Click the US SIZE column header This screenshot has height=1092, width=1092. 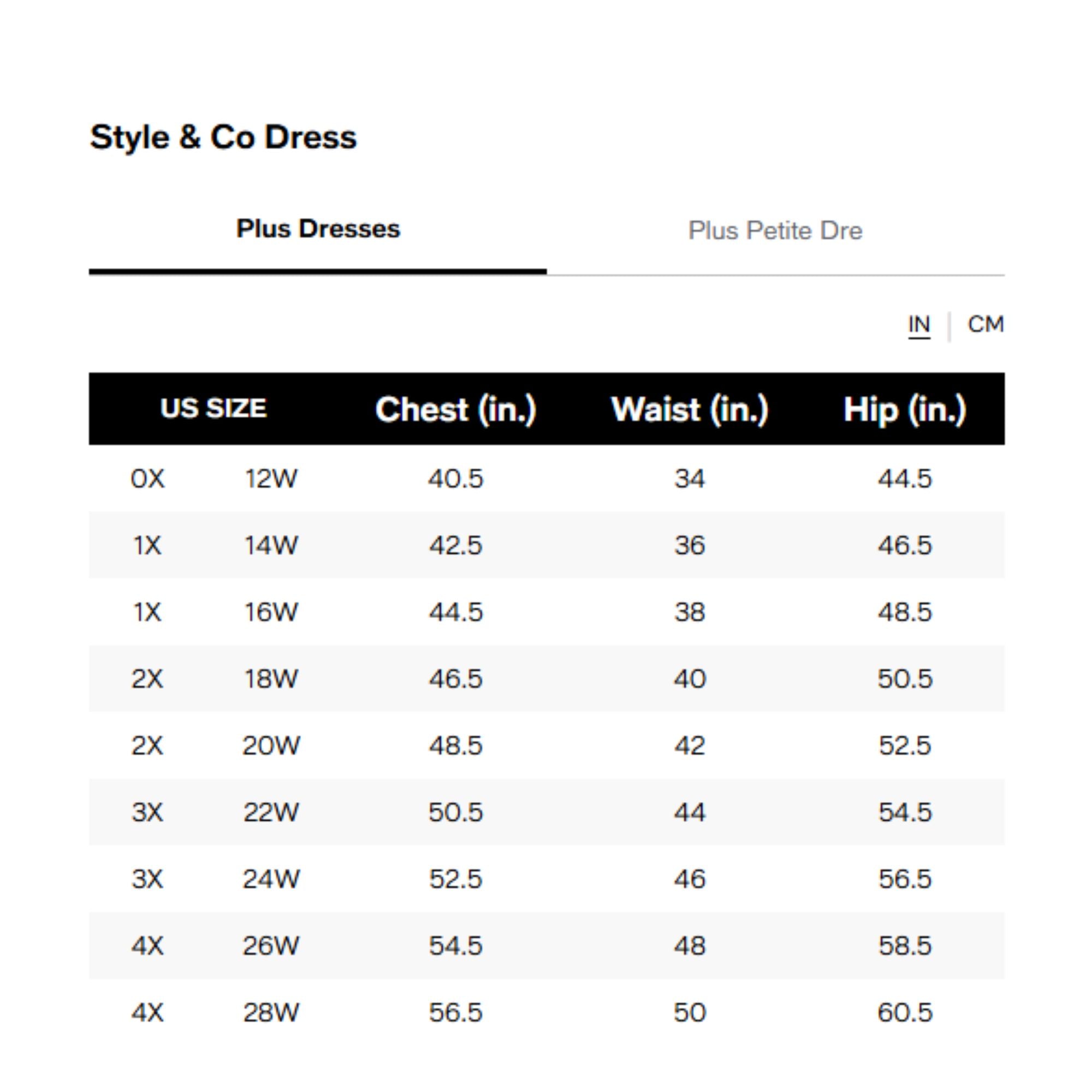213,408
